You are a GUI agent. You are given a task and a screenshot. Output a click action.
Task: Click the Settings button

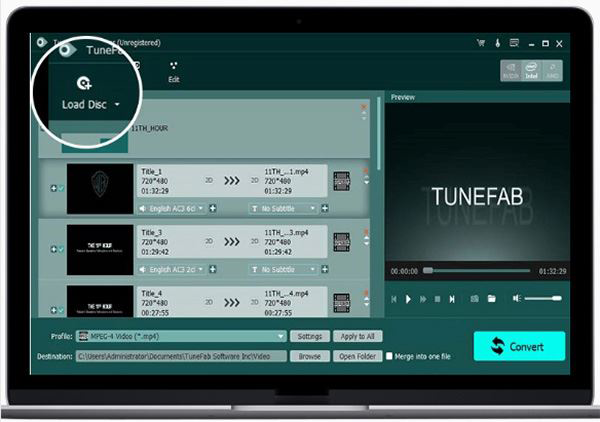(310, 336)
